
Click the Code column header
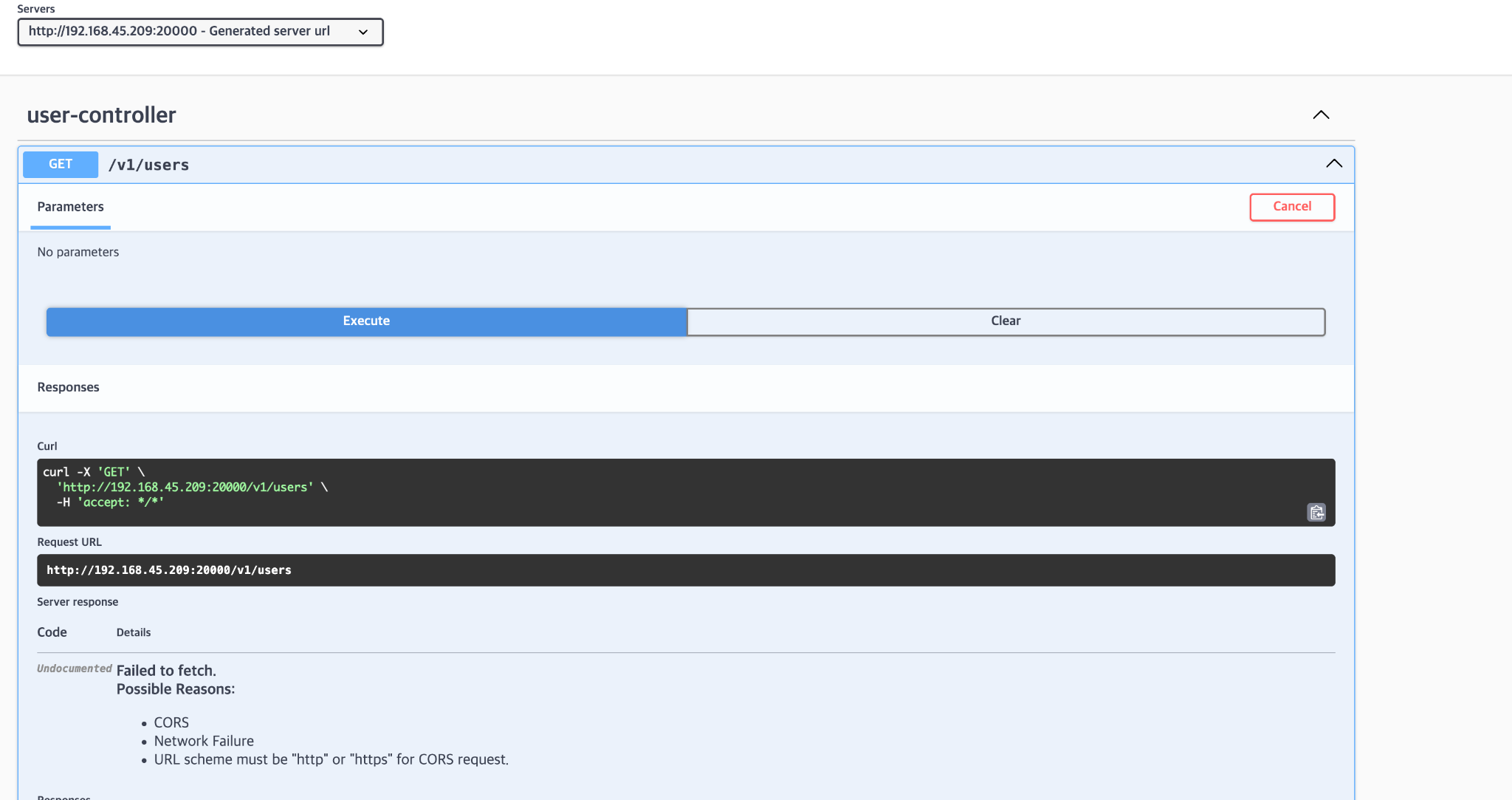coord(52,632)
